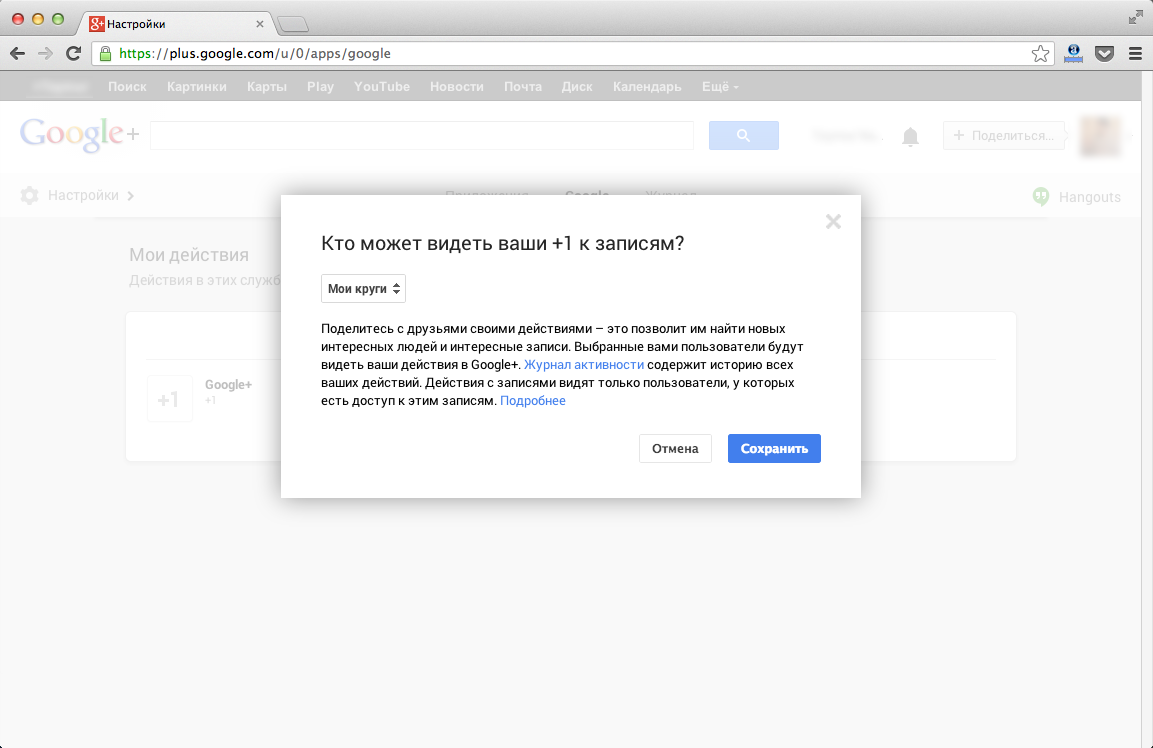Open the profile avatar thumbnail
The image size is (1153, 748).
coord(1100,136)
